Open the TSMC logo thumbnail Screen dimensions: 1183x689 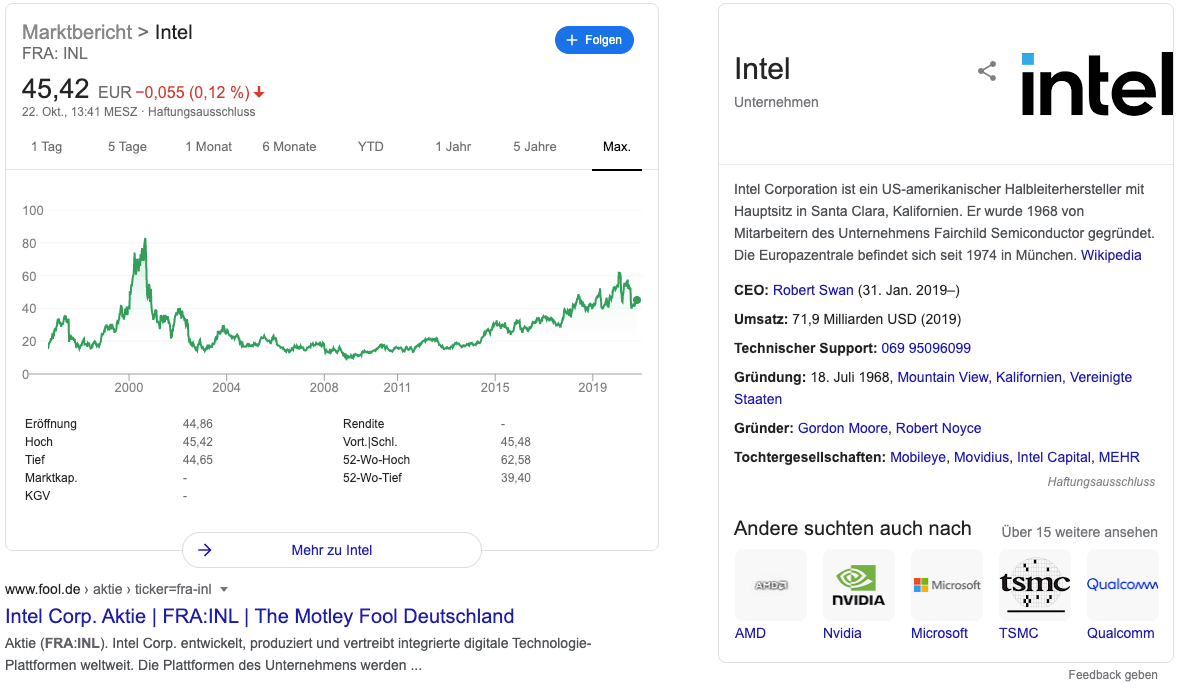click(x=1034, y=585)
